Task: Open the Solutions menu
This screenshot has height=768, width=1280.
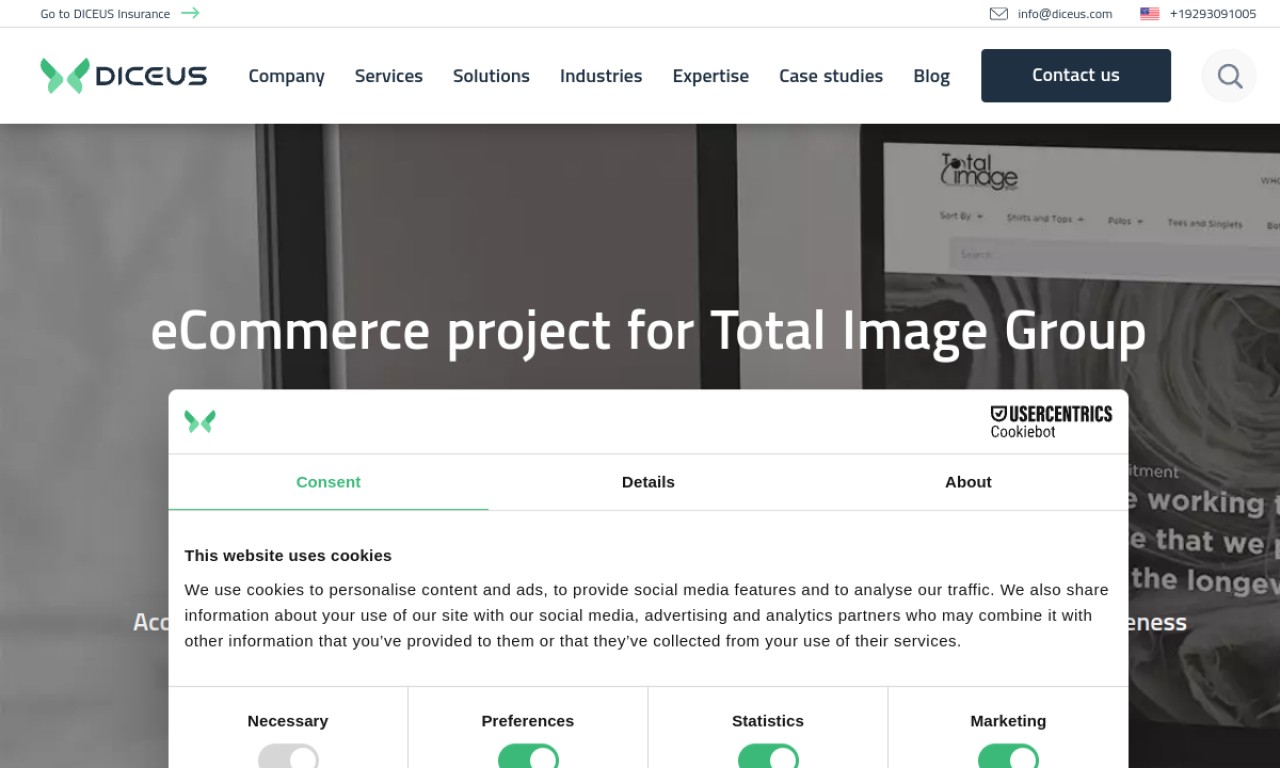Action: (x=491, y=76)
